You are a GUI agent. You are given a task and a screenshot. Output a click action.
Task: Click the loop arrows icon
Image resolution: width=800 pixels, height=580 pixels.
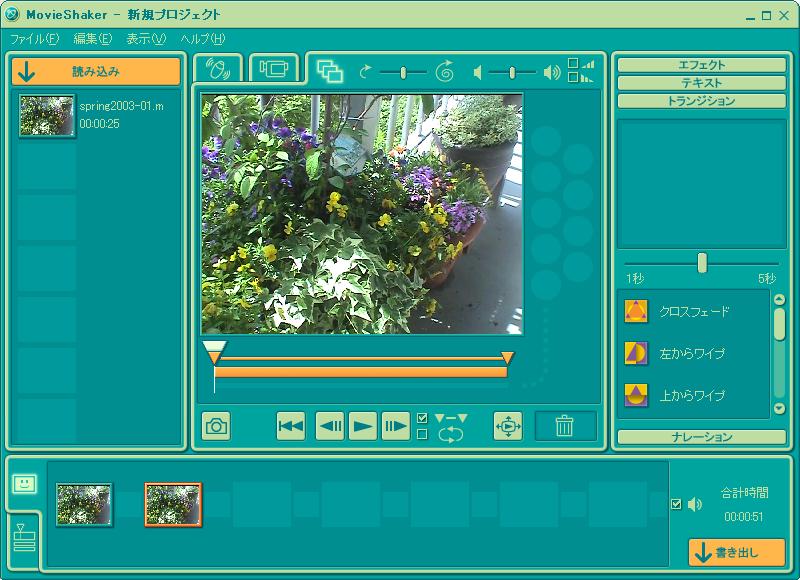point(451,435)
